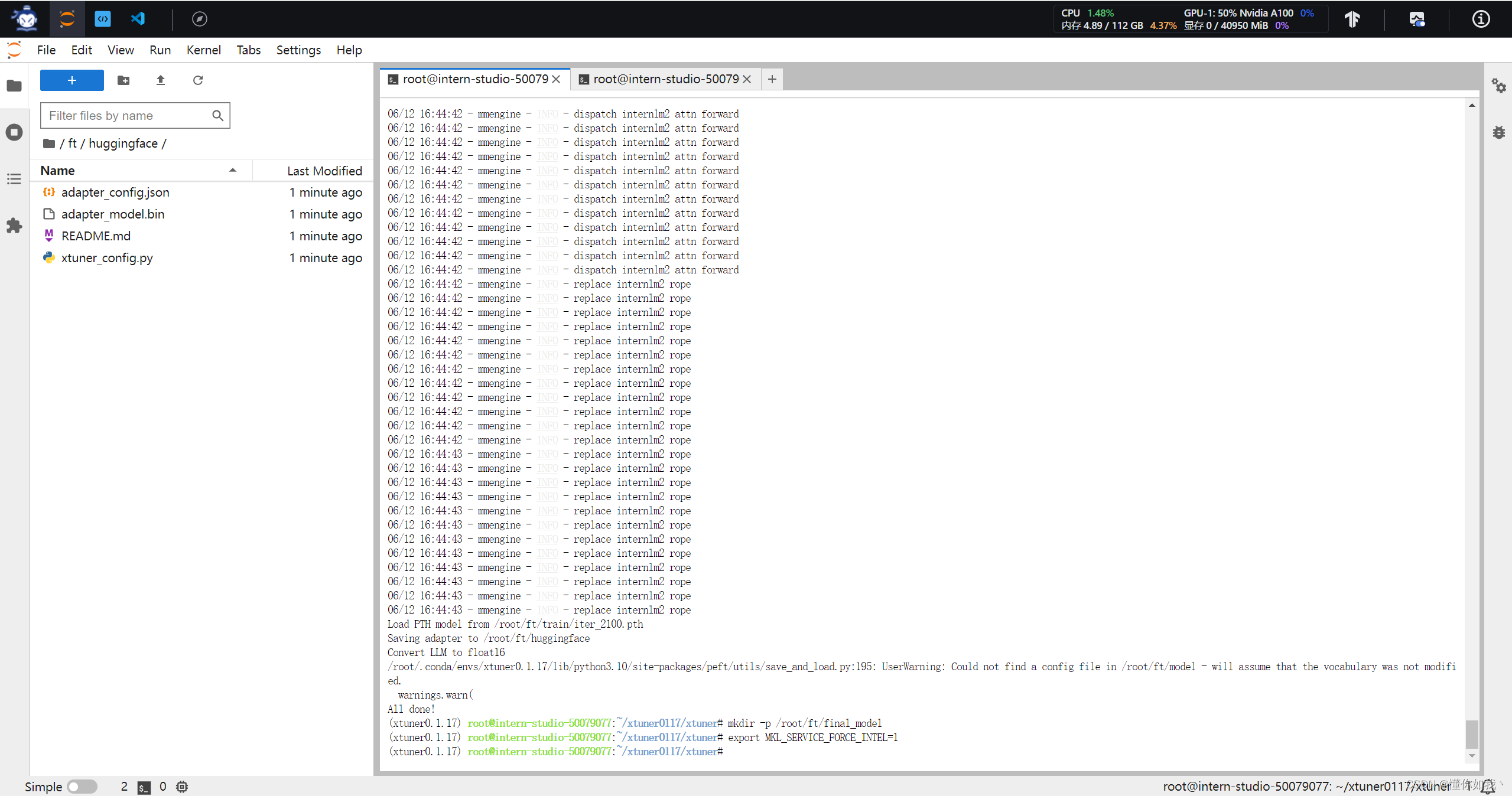Viewport: 1512px width, 796px height.
Task: Click the GPU-1 Nvidia A100 readout
Action: tap(1248, 13)
